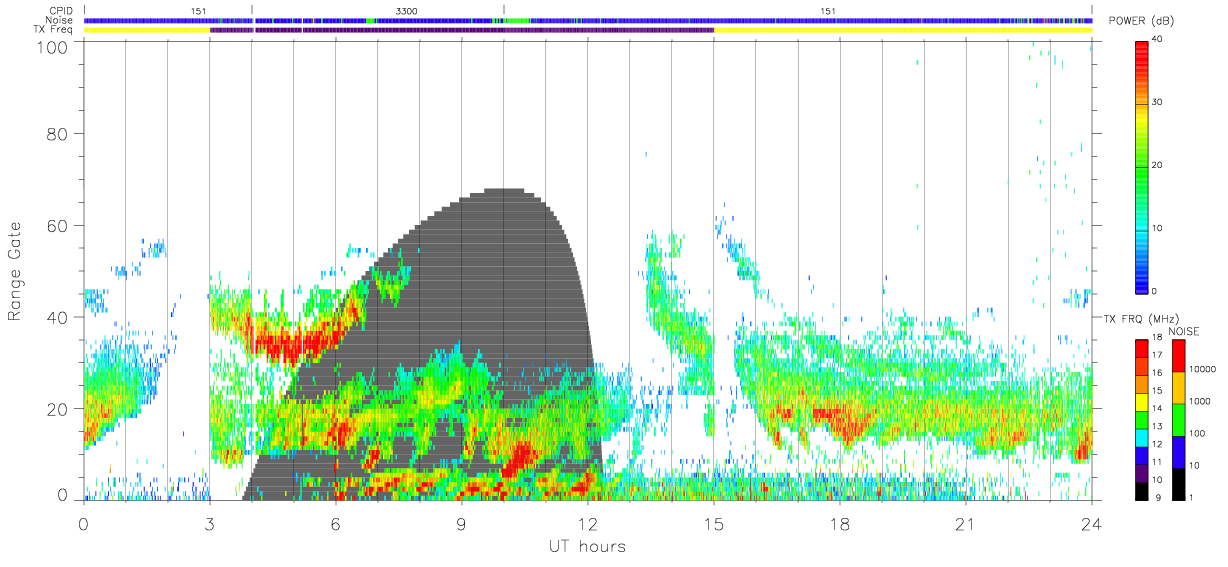Click the "10000" label on the NOISE legend
This screenshot has height=567, width=1228.
(x=1202, y=369)
